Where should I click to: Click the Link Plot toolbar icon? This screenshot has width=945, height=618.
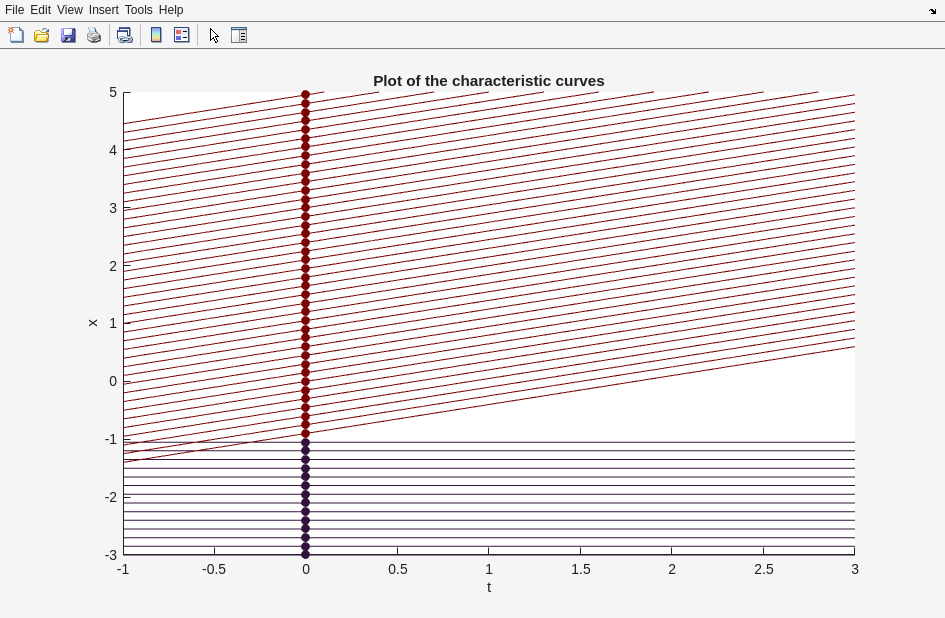124,35
